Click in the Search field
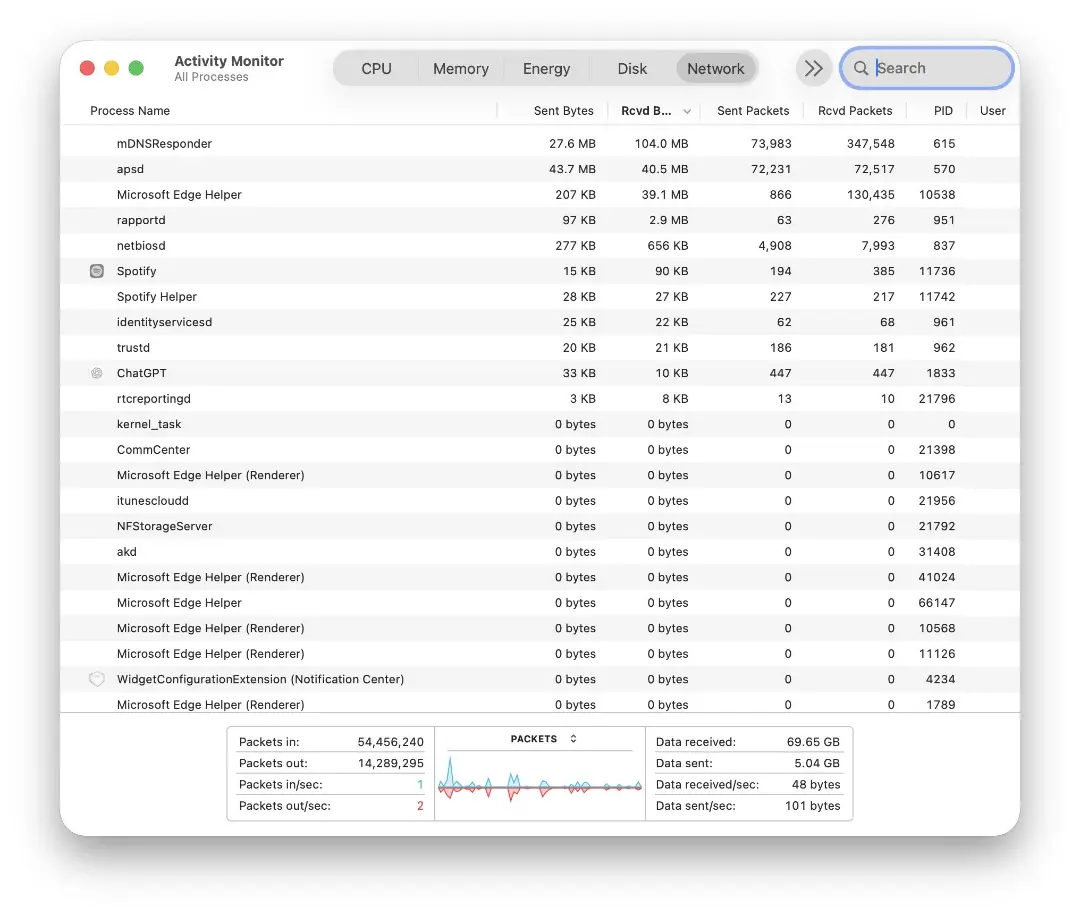Image resolution: width=1080 pixels, height=915 pixels. pos(926,68)
